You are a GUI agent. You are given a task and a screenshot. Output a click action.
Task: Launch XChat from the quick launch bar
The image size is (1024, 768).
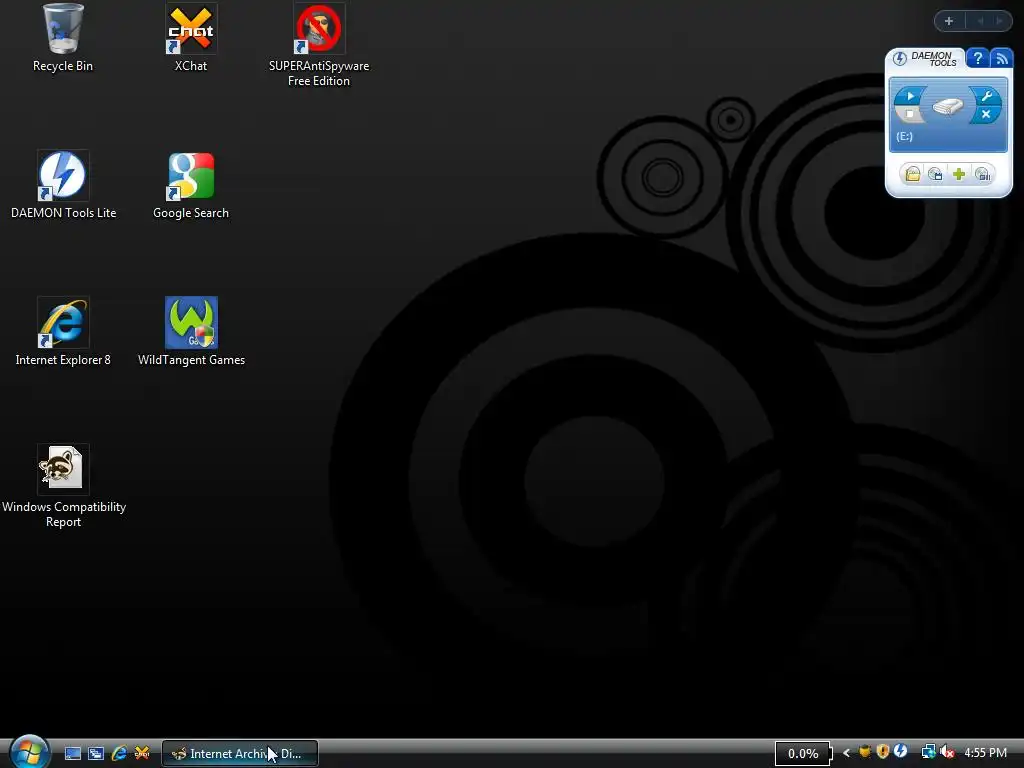point(142,753)
